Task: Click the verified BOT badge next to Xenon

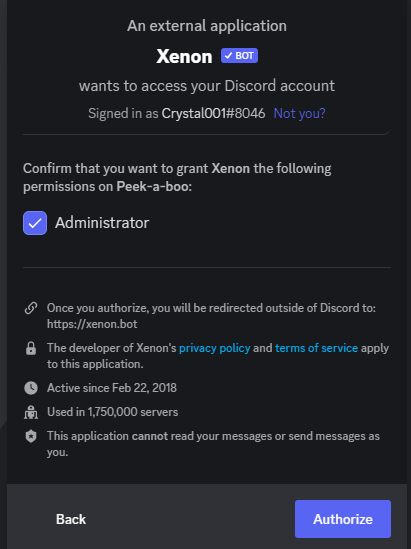Action: coord(239,56)
